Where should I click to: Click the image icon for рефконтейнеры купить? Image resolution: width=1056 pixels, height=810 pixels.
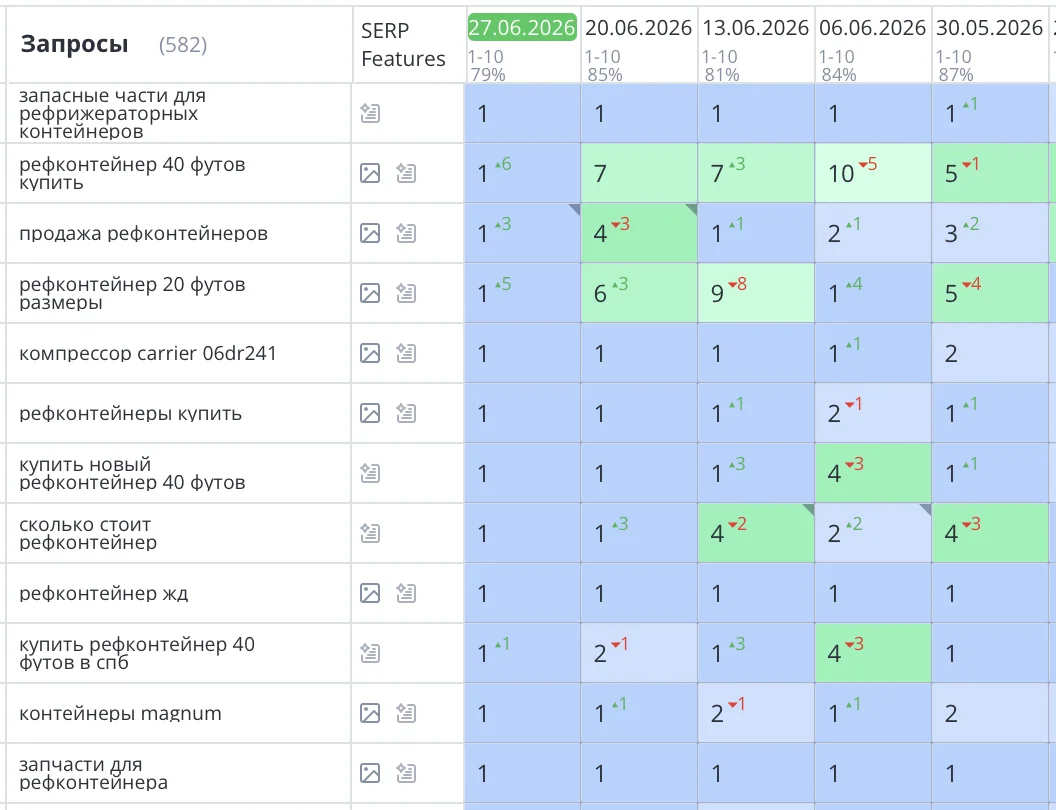(x=370, y=413)
